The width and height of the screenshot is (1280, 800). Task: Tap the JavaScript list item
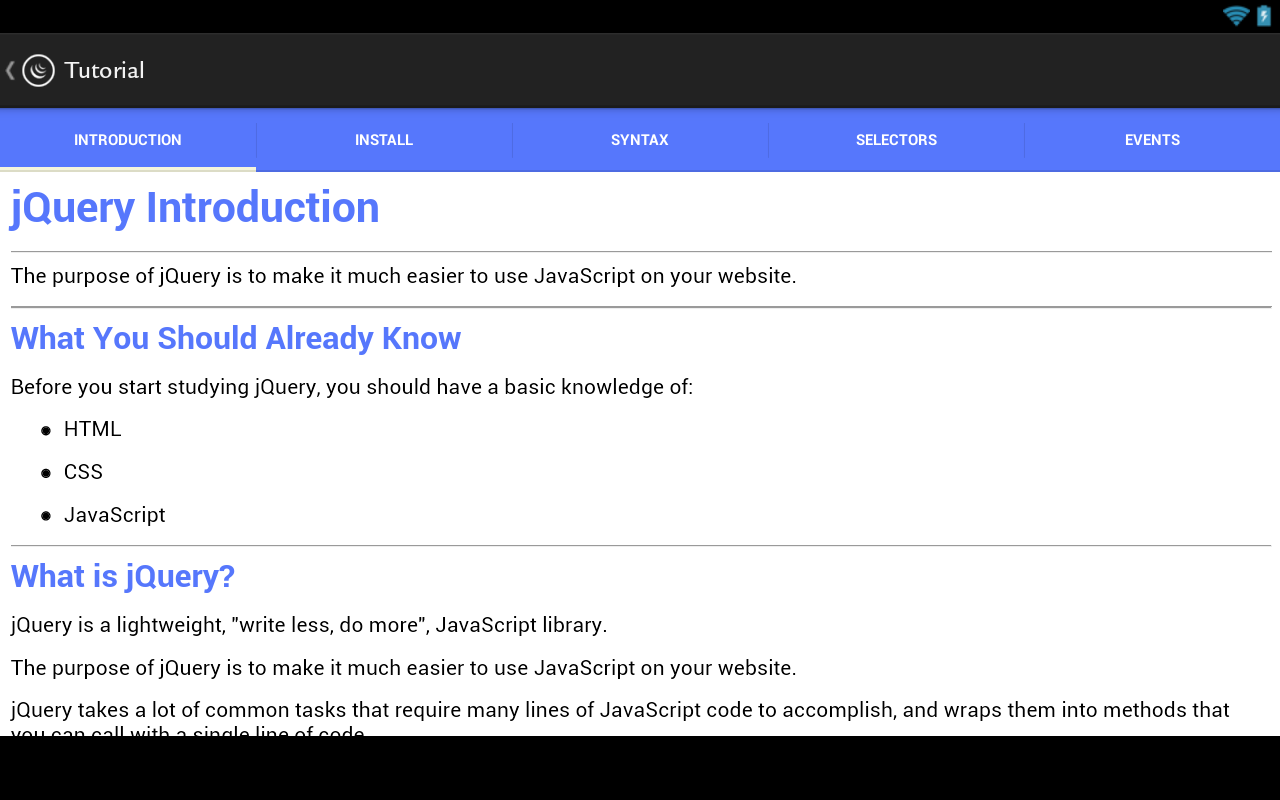(114, 515)
